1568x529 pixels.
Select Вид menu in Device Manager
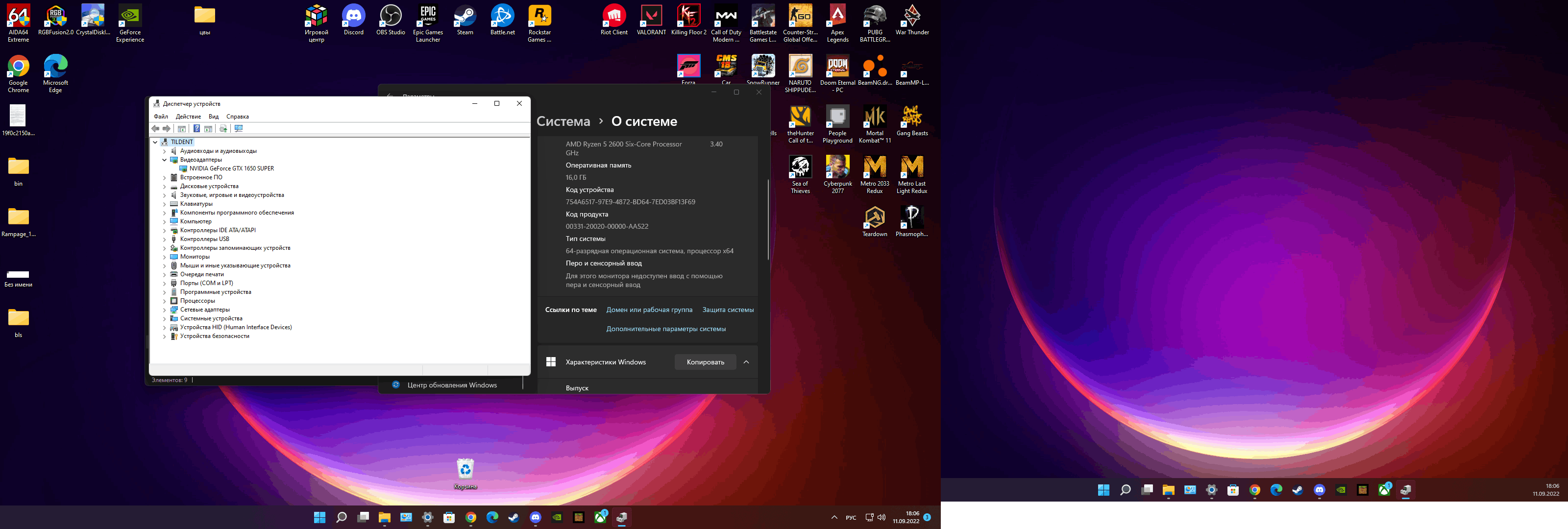213,117
